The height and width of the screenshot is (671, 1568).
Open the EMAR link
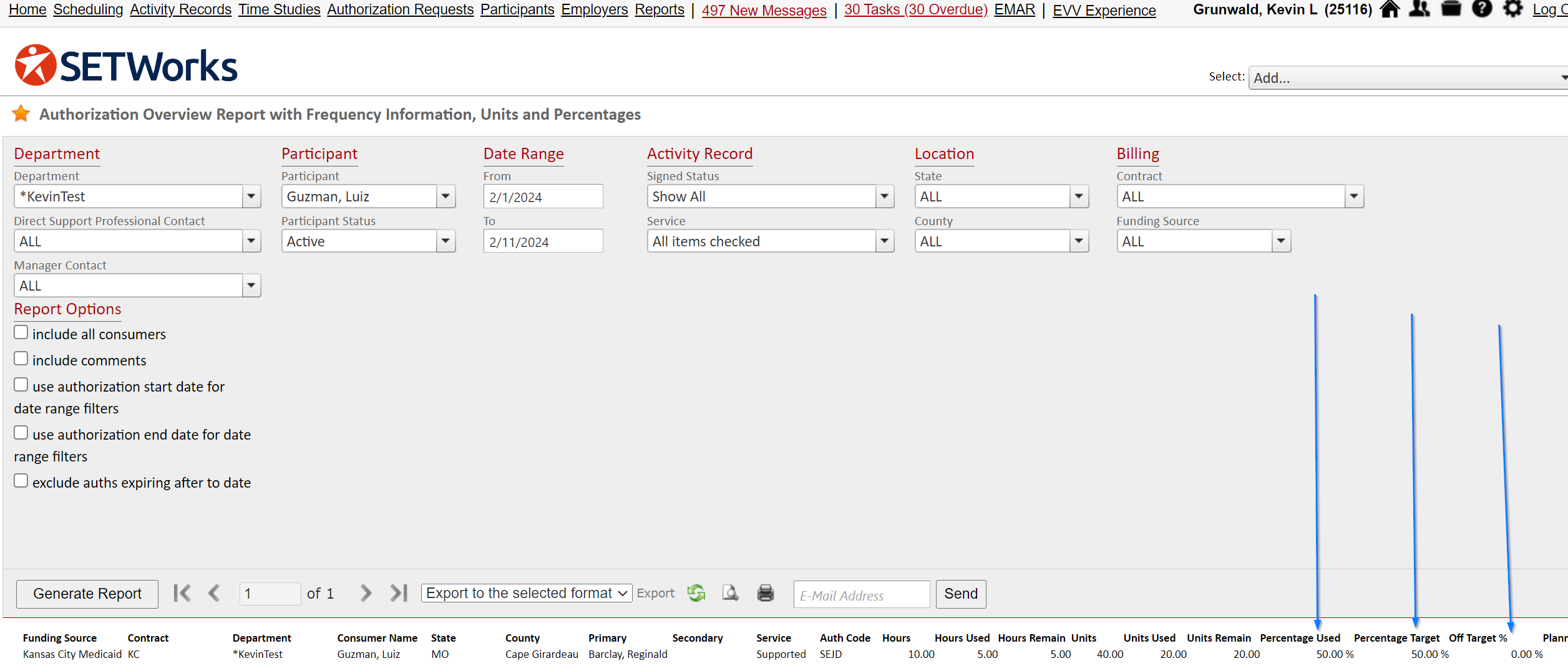point(1015,9)
